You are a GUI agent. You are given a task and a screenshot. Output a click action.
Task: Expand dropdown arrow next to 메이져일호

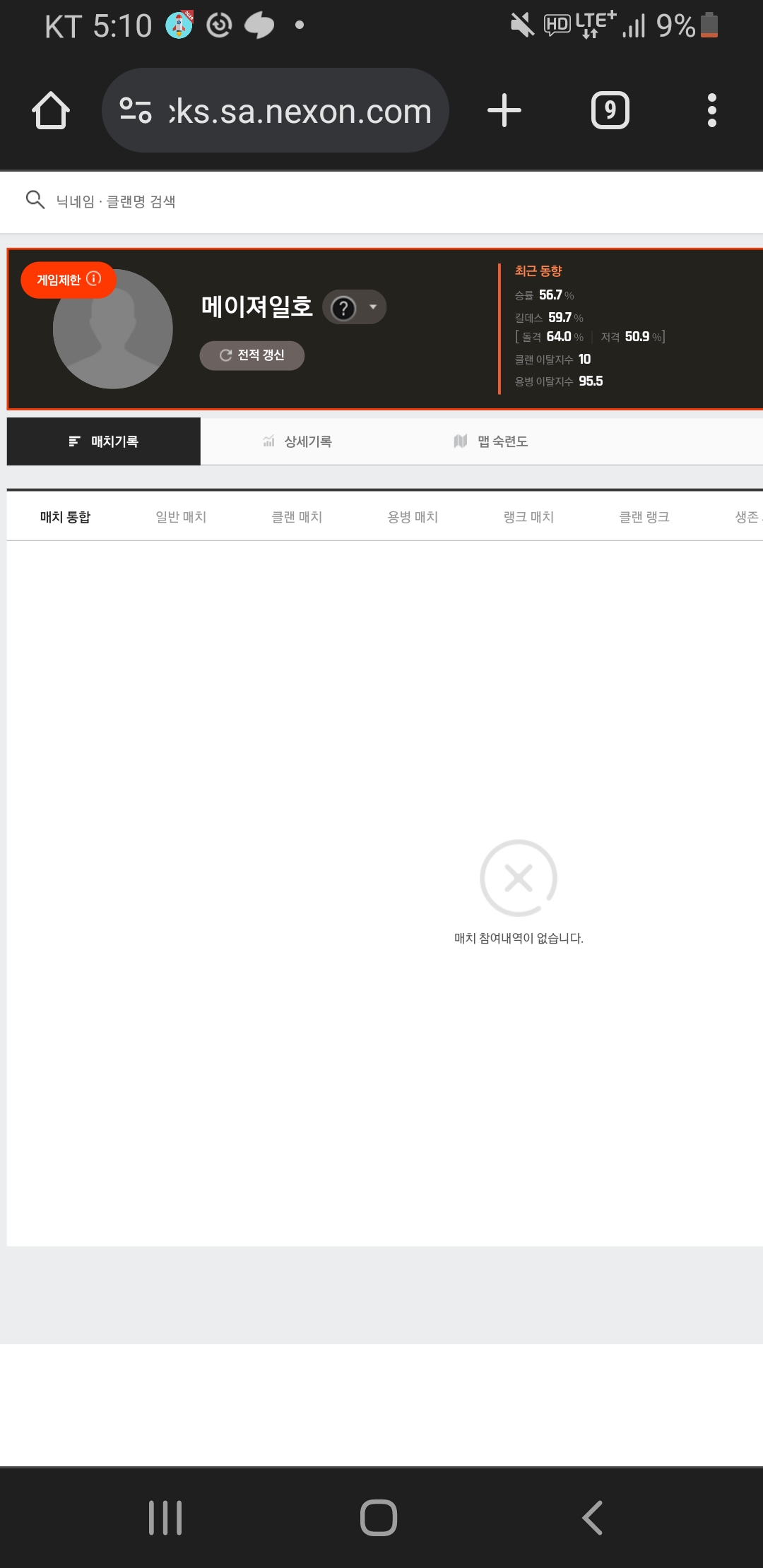373,307
